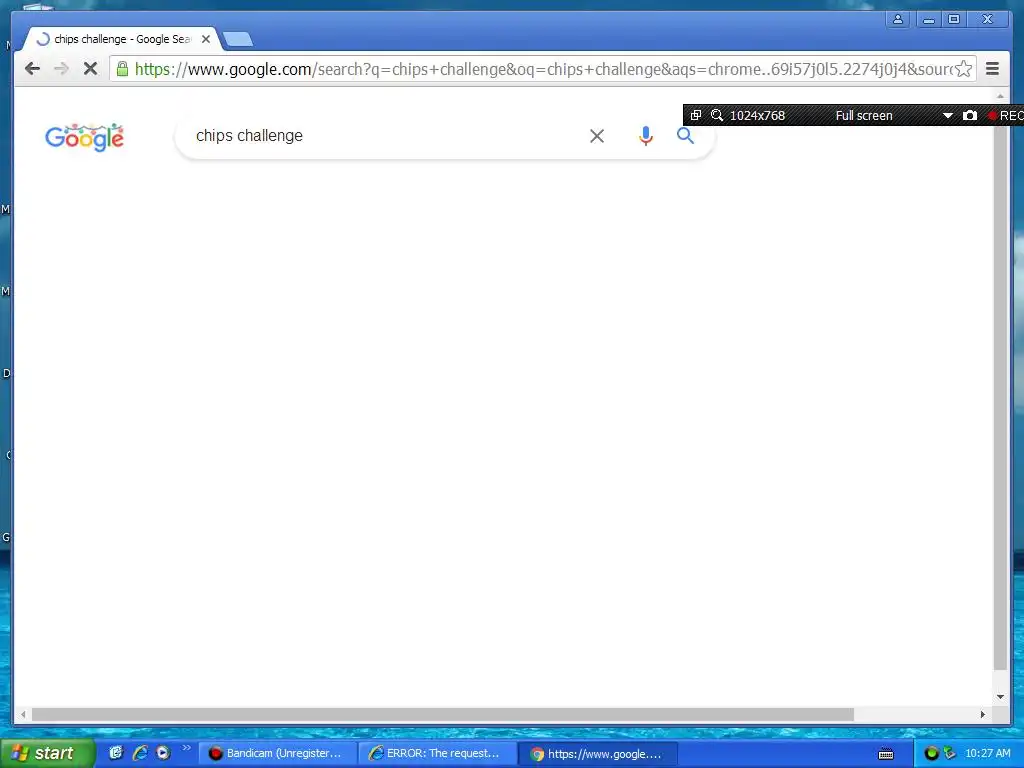Start voice search with microphone icon

pyautogui.click(x=645, y=136)
